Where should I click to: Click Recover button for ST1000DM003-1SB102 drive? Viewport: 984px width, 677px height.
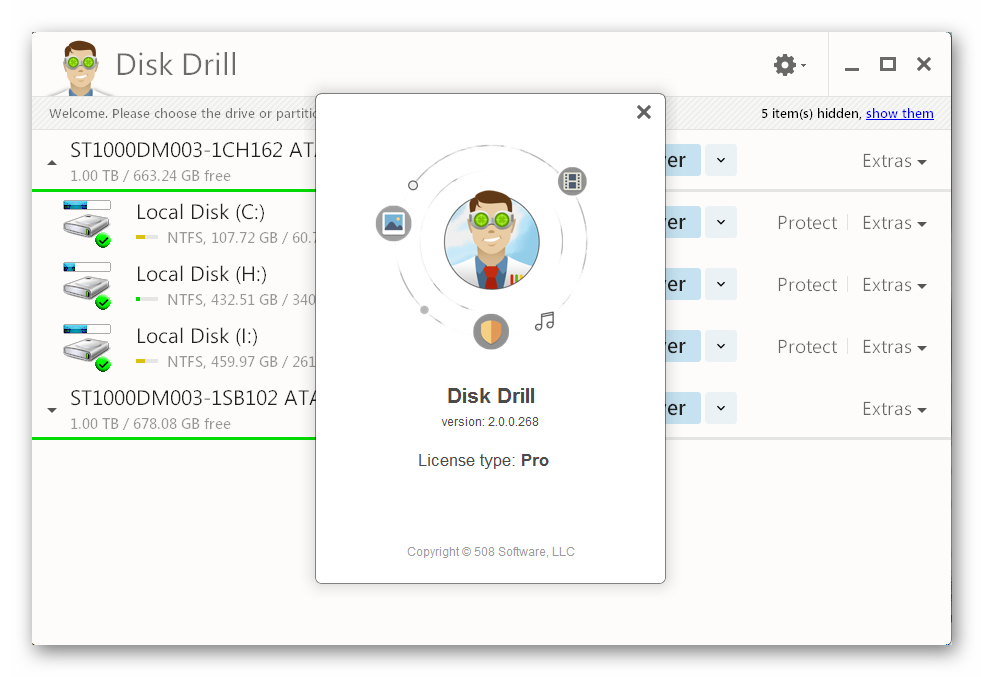(x=683, y=408)
